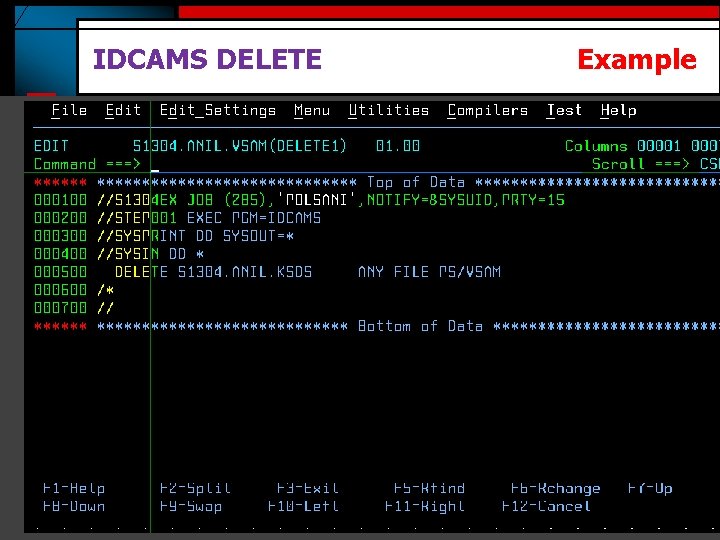Image resolution: width=720 pixels, height=540 pixels.
Task: Open the Utilities menu
Action: click(x=388, y=111)
